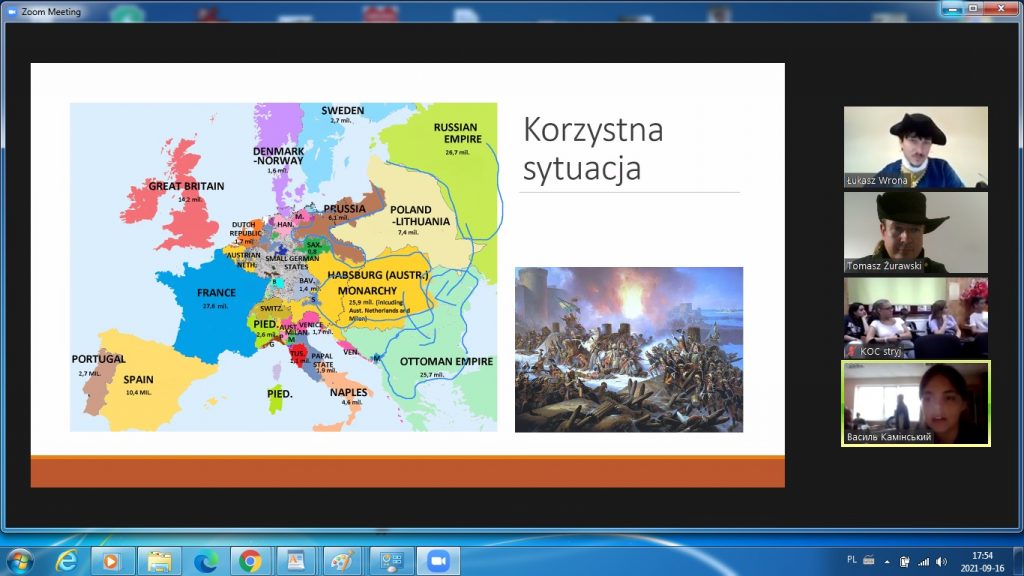Click the Zoom icon in taskbar
The image size is (1024, 576).
[x=437, y=560]
